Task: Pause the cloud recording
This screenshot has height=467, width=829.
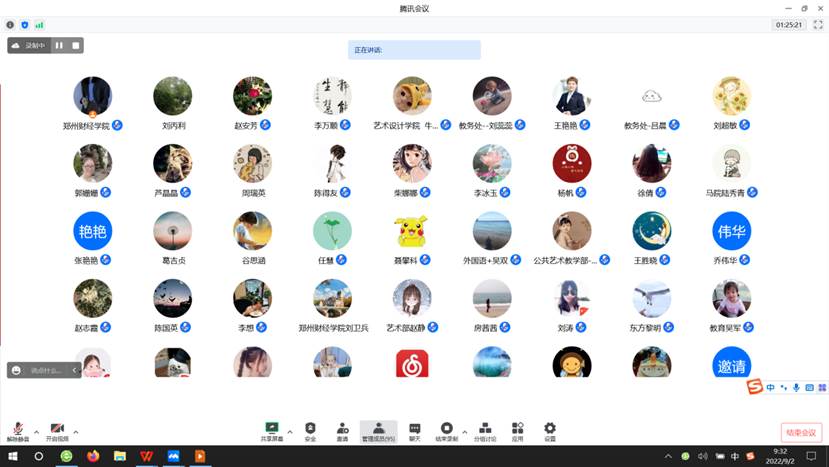Action: coord(59,45)
